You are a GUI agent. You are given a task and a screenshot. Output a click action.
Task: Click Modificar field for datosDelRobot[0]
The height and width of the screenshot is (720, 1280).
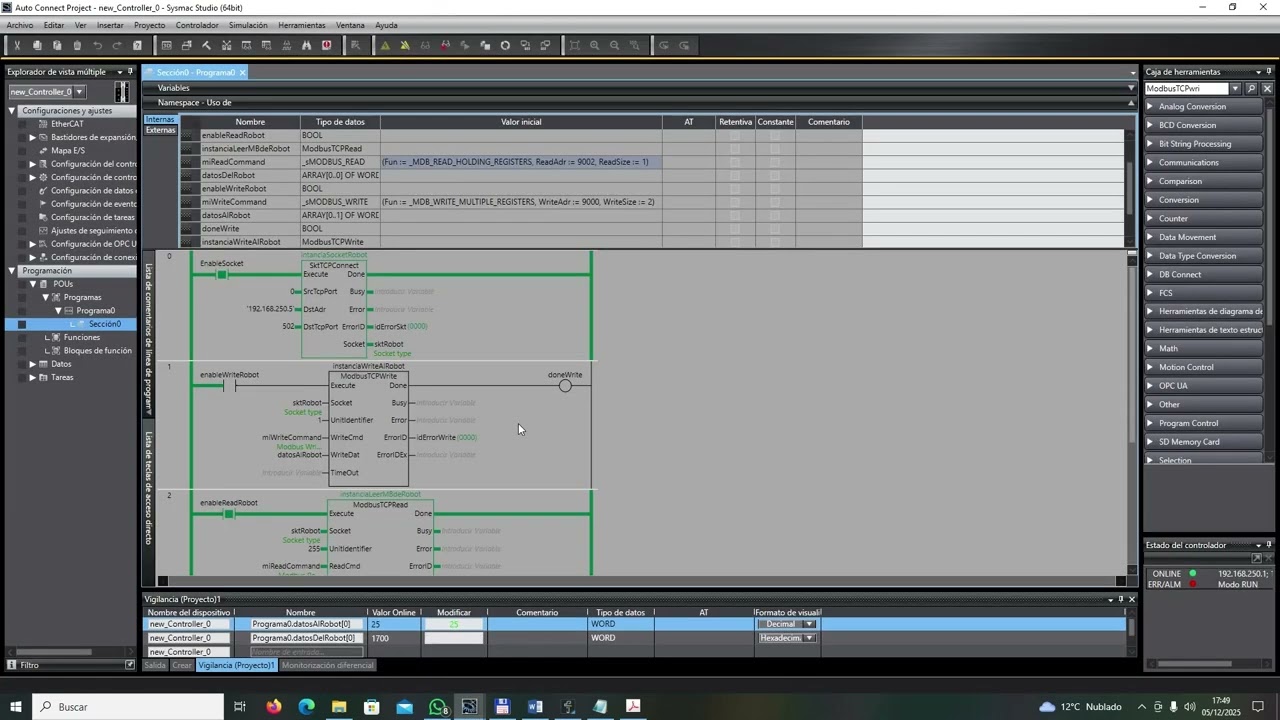453,638
